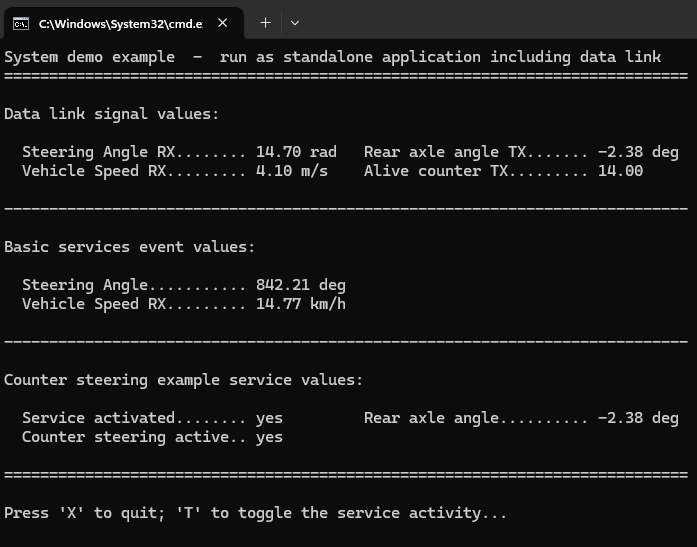The image size is (697, 547).
Task: Click the Counter steering active yes value
Action: pyautogui.click(x=269, y=437)
